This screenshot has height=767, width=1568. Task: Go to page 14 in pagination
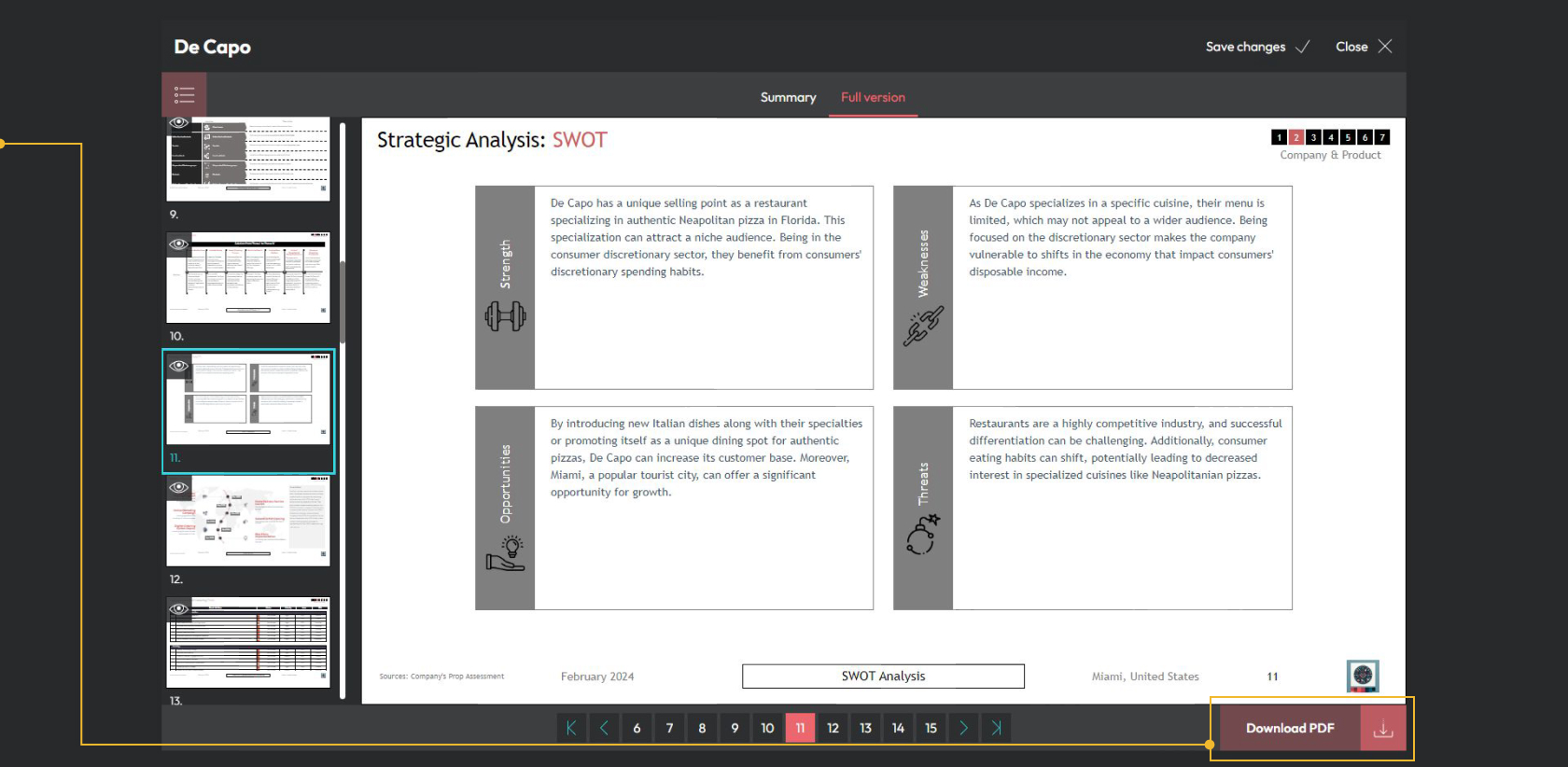point(898,728)
